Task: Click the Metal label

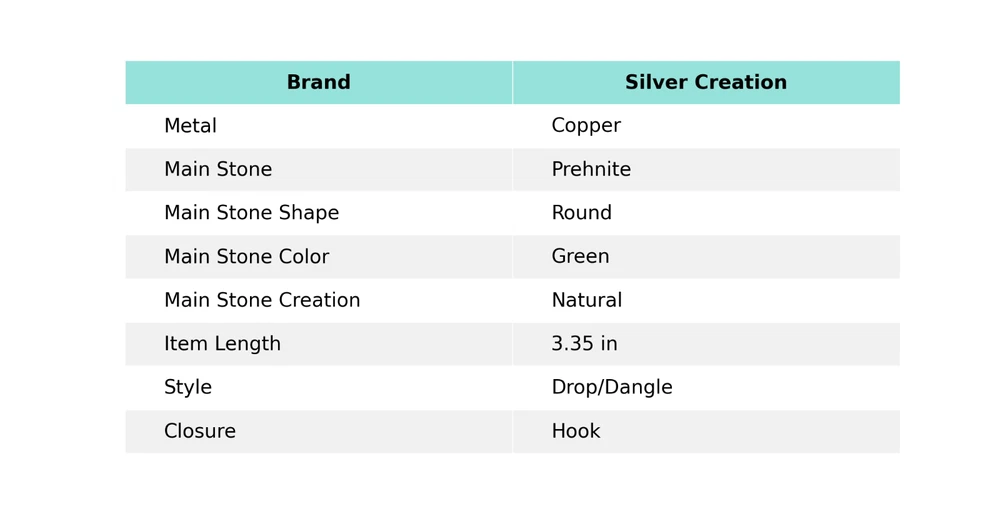Action: (190, 126)
